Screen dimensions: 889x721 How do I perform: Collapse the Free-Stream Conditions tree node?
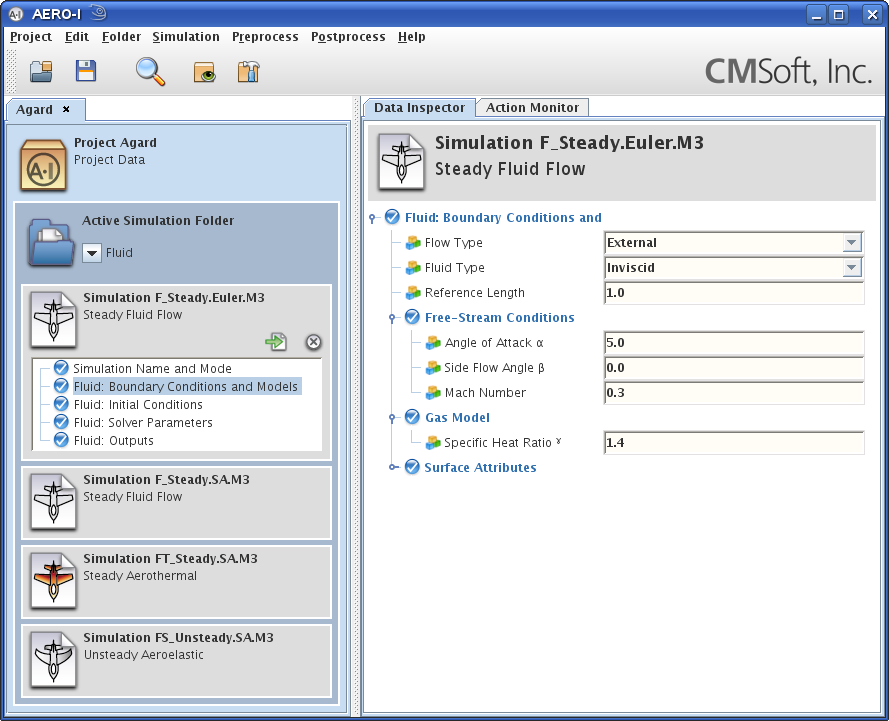coord(392,317)
